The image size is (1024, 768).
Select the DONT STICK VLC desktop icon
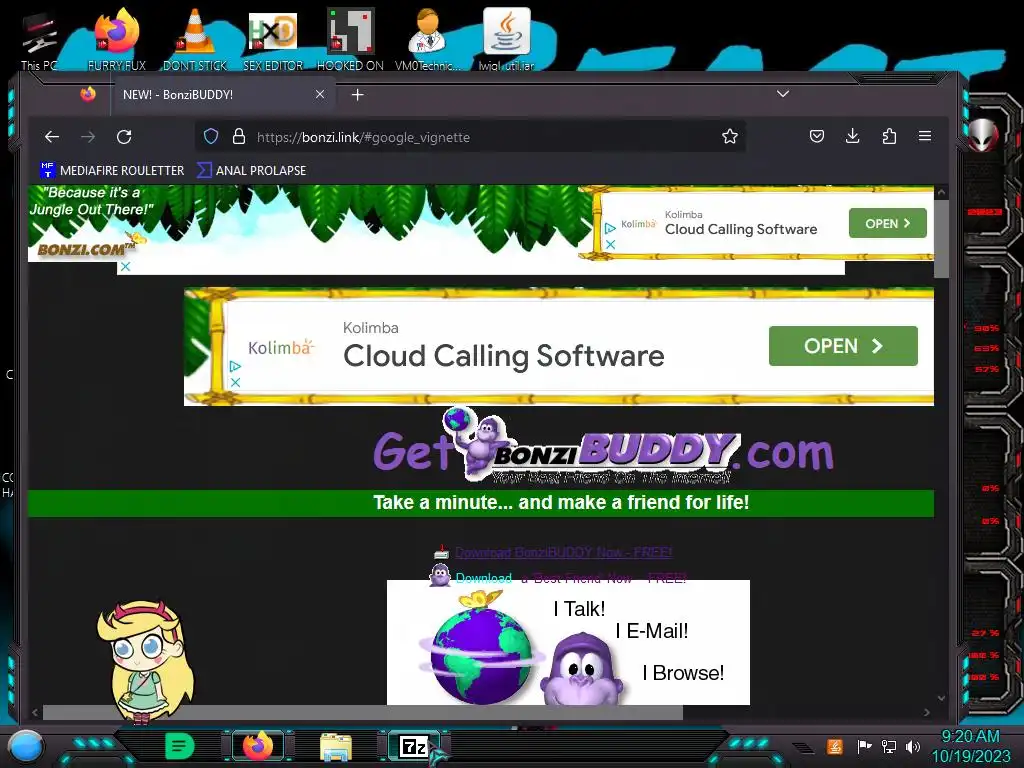tap(195, 40)
